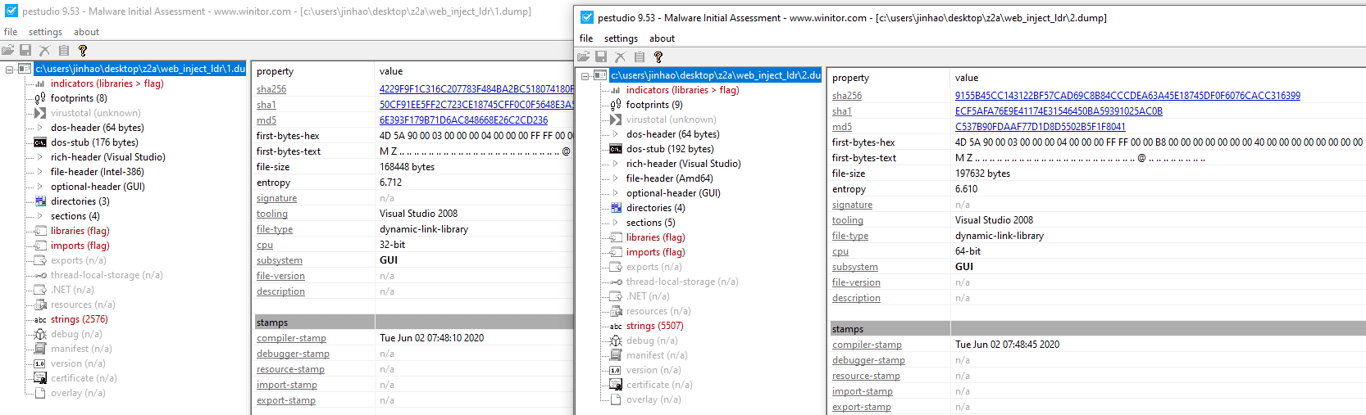Click the libraries icon in the 2.dump tree
This screenshot has height=415, width=1366.
click(x=616, y=237)
